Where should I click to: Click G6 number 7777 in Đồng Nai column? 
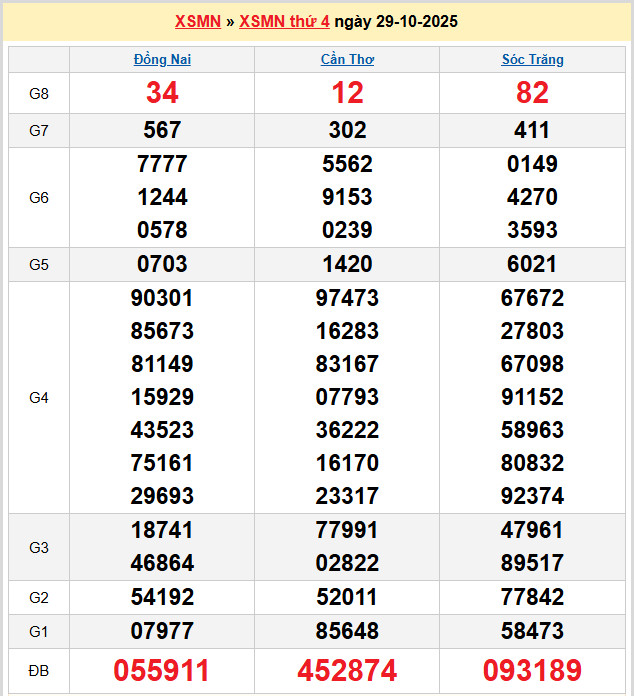click(162, 164)
